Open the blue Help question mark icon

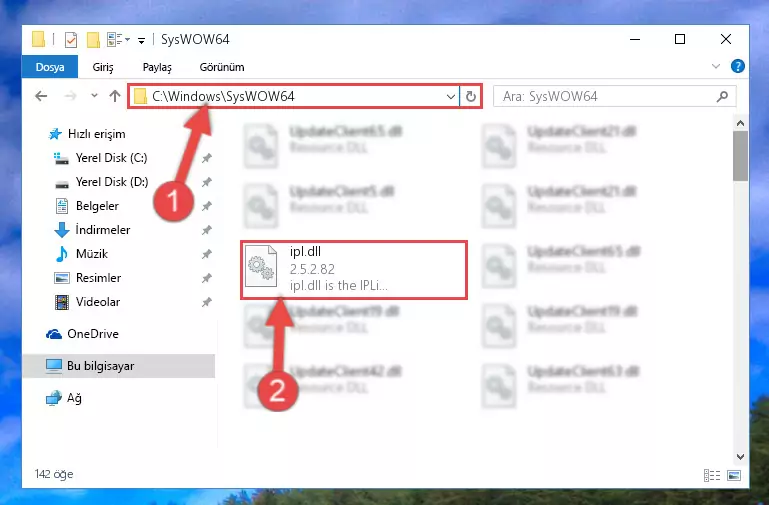point(738,66)
